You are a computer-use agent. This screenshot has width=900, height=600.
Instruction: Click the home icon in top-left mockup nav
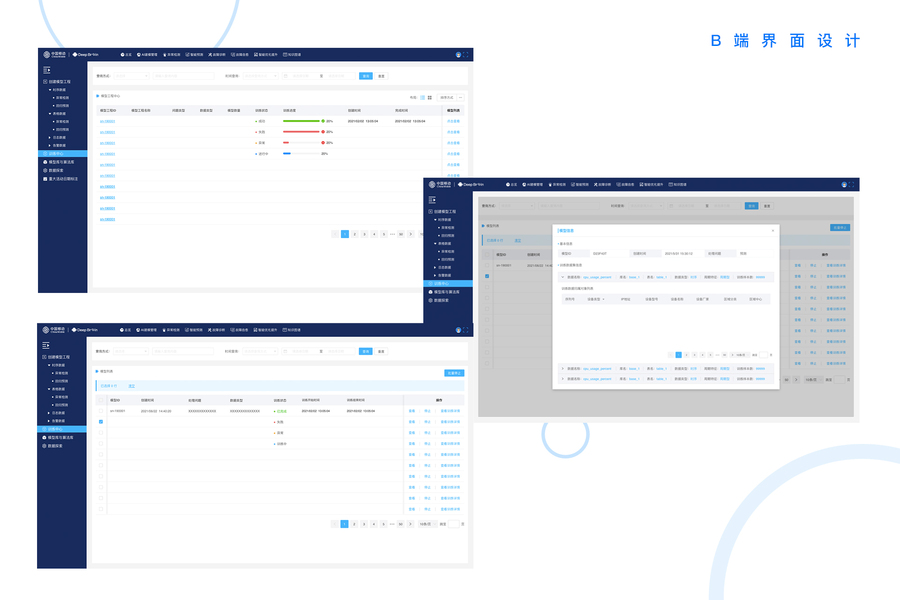pyautogui.click(x=122, y=55)
